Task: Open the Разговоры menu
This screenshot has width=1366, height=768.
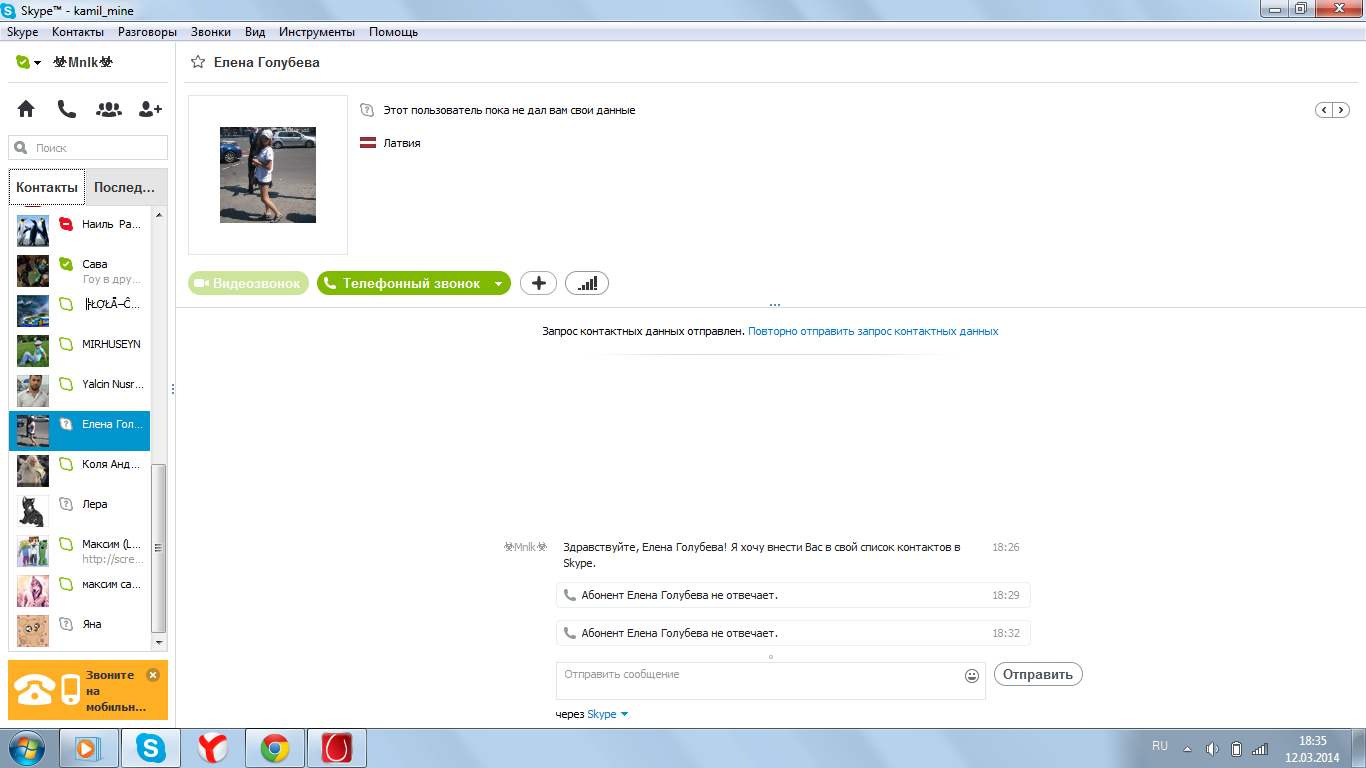Action: (147, 32)
